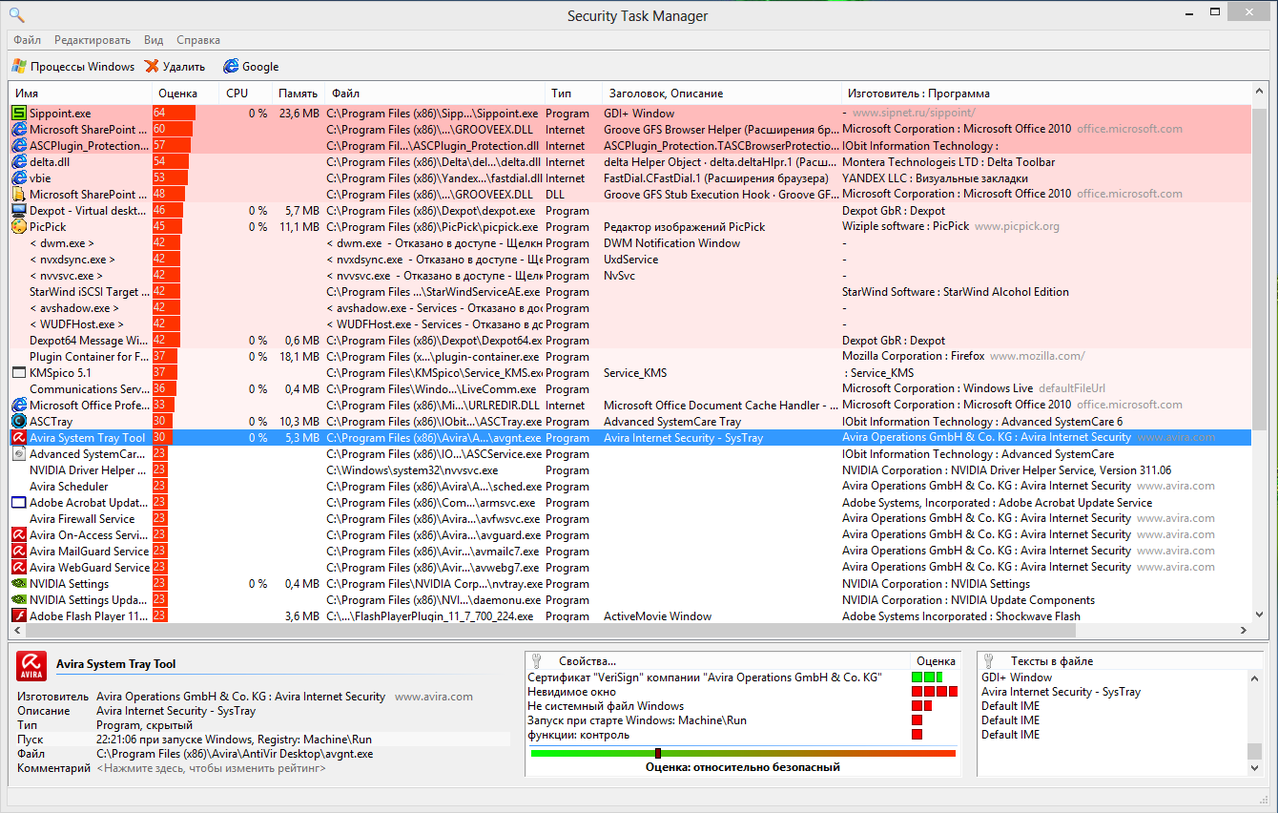Click the Google search toolbar icon
The width and height of the screenshot is (1278, 813).
[x=228, y=66]
